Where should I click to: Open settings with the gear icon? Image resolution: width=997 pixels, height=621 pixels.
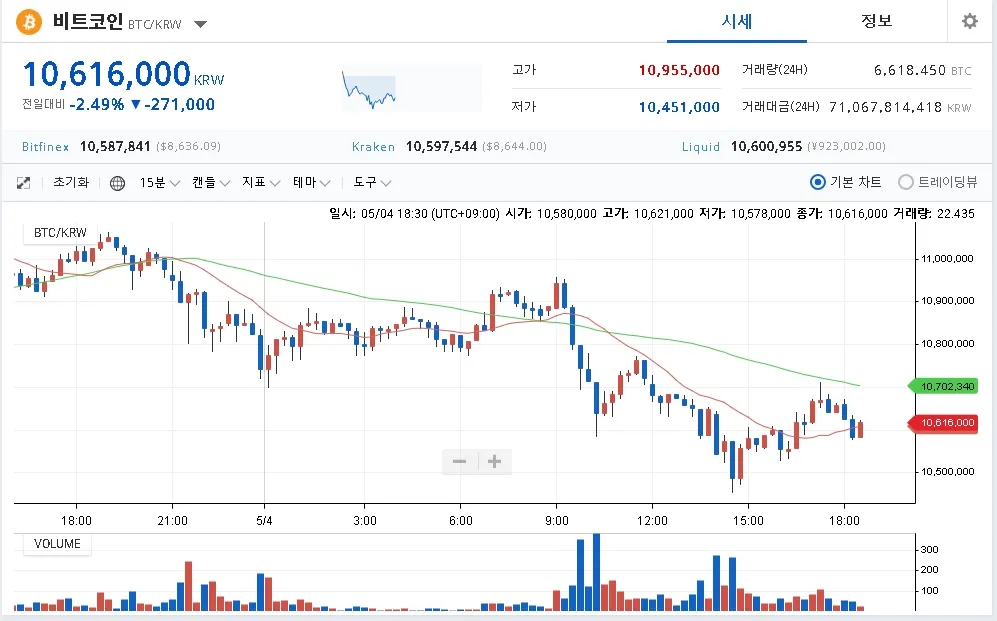[x=970, y=21]
